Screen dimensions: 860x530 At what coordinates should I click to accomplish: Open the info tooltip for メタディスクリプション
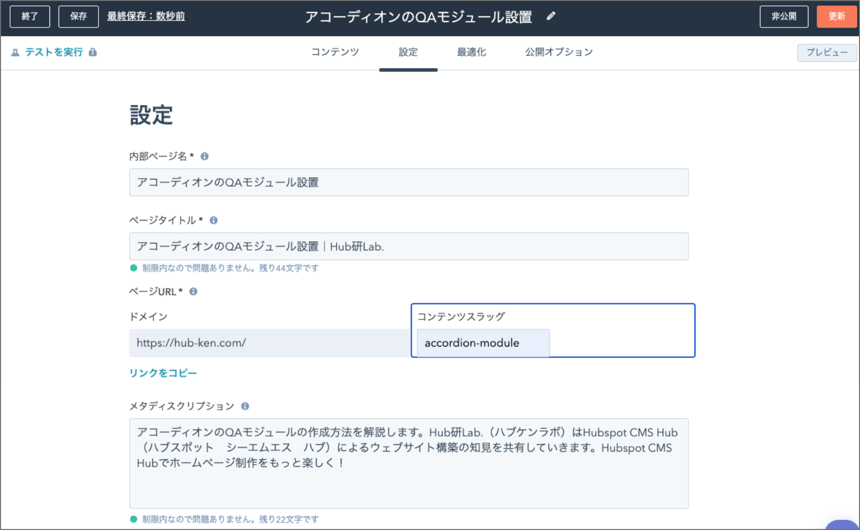click(x=245, y=406)
